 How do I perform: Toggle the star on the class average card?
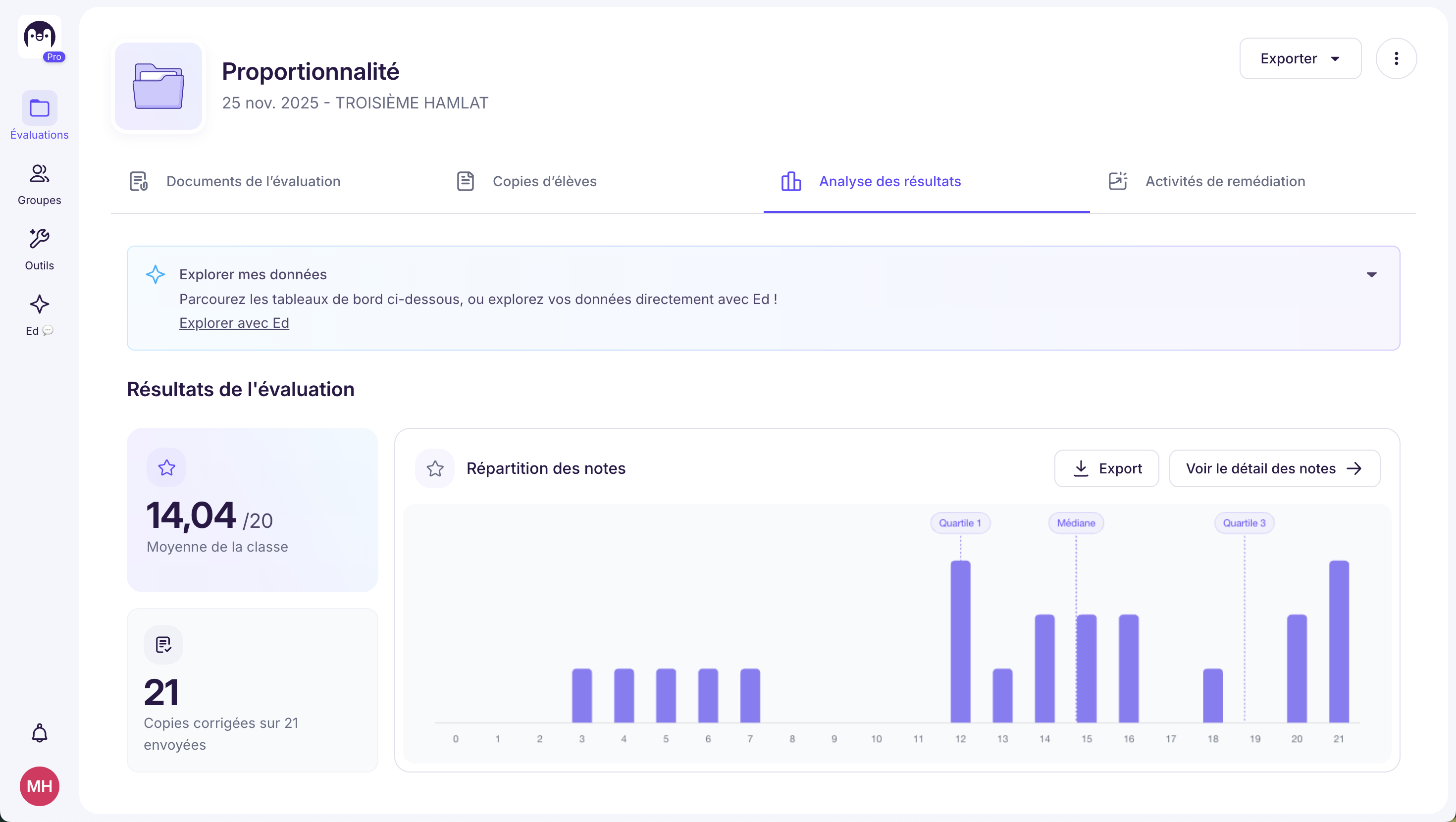(x=166, y=467)
